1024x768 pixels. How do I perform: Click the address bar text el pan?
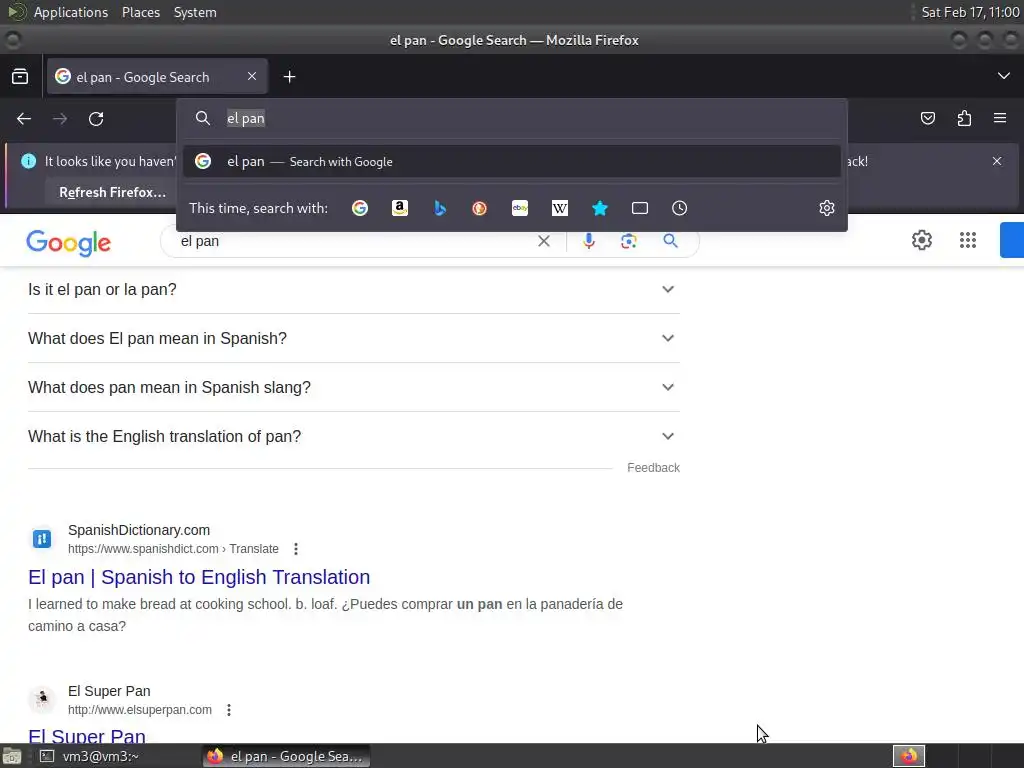pos(246,118)
